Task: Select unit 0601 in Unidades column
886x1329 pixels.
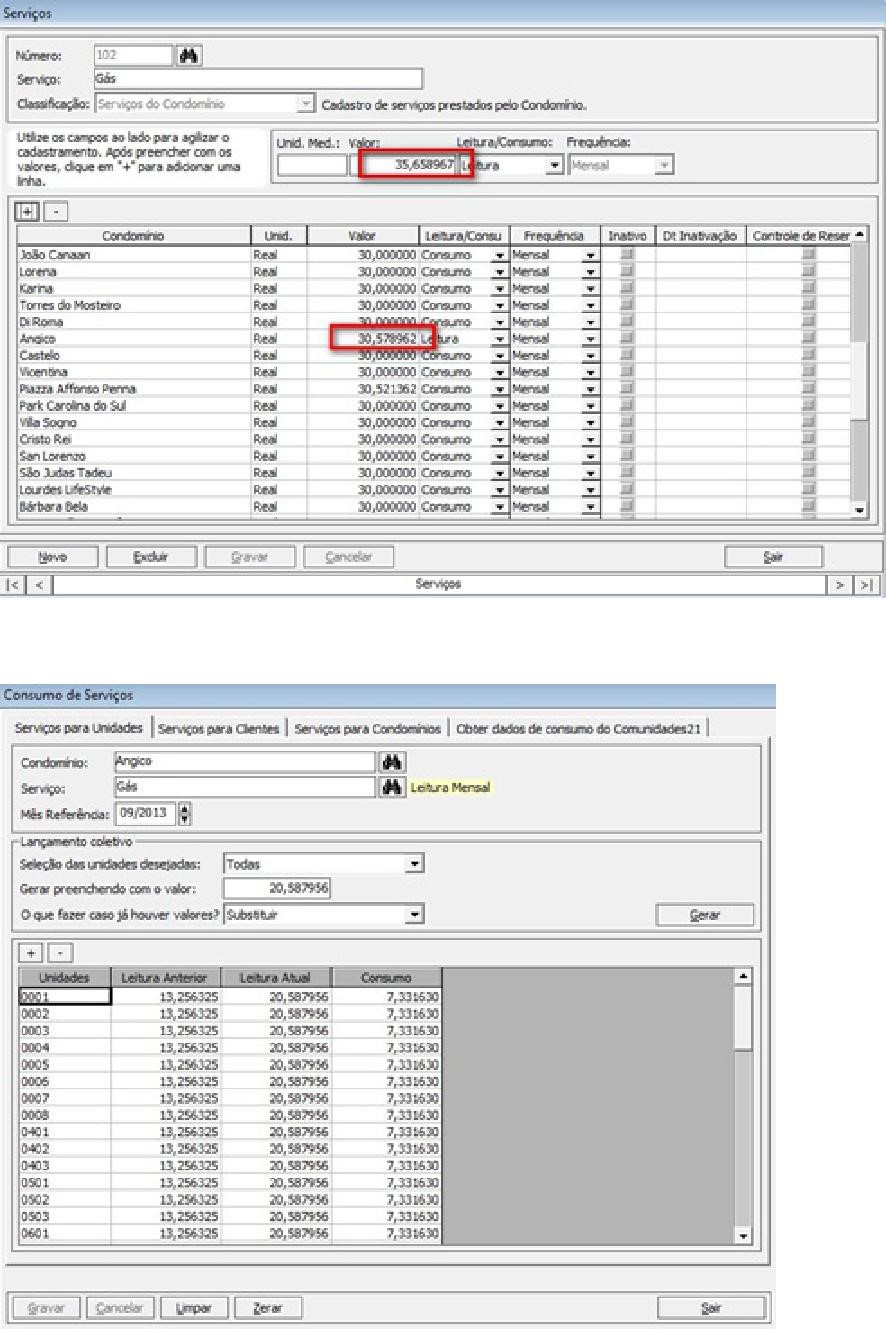Action: pos(65,1234)
